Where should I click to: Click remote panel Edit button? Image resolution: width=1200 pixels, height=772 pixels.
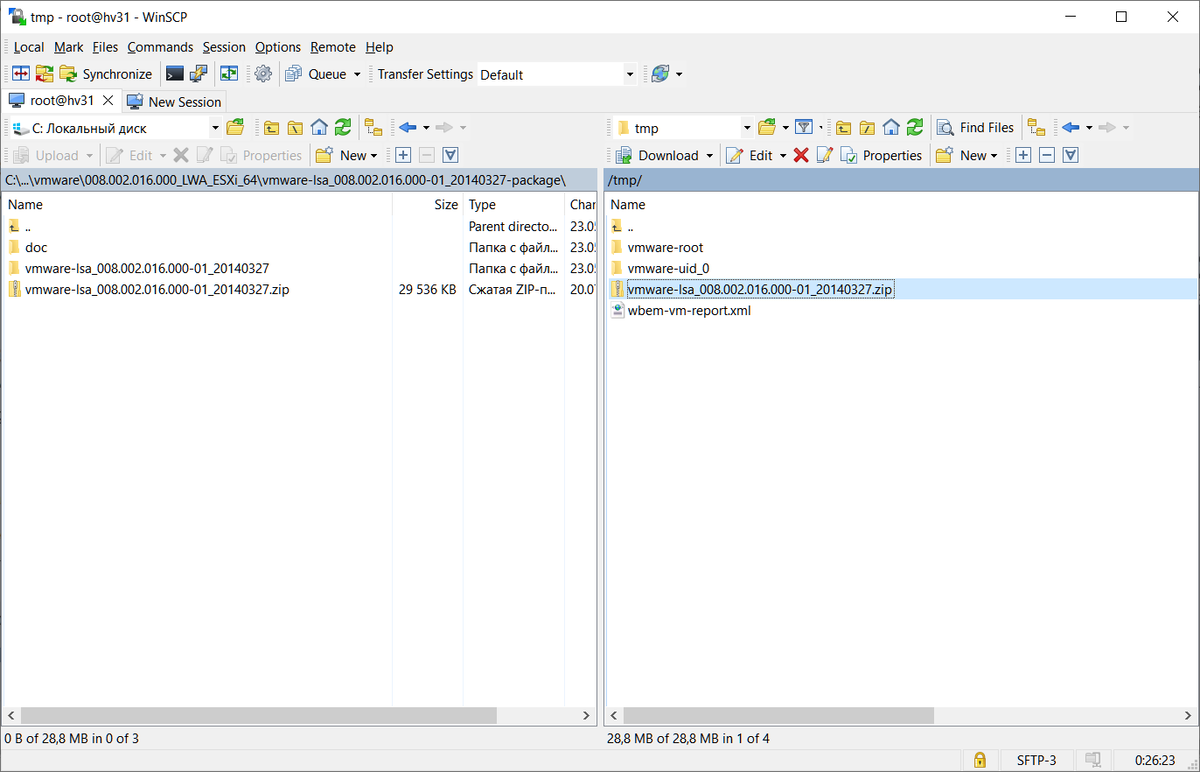[x=750, y=155]
